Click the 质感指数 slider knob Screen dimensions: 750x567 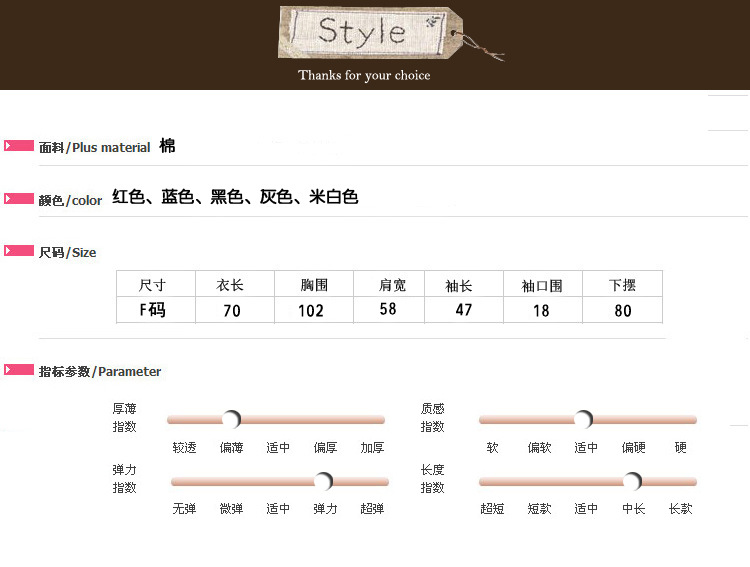click(x=584, y=419)
